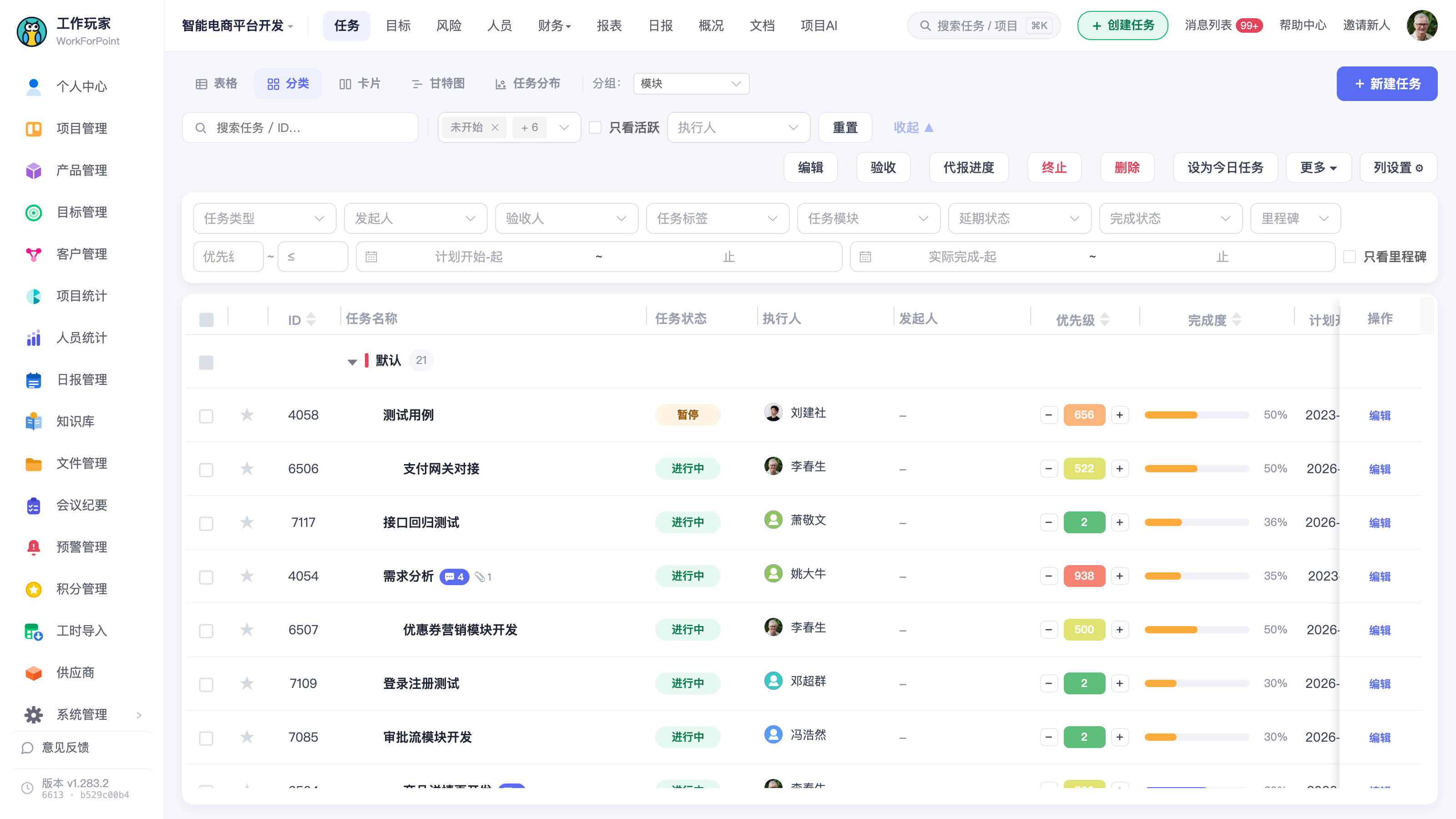The width and height of the screenshot is (1456, 819).
Task: Open the 延期状态 dropdown
Action: coord(1019,218)
